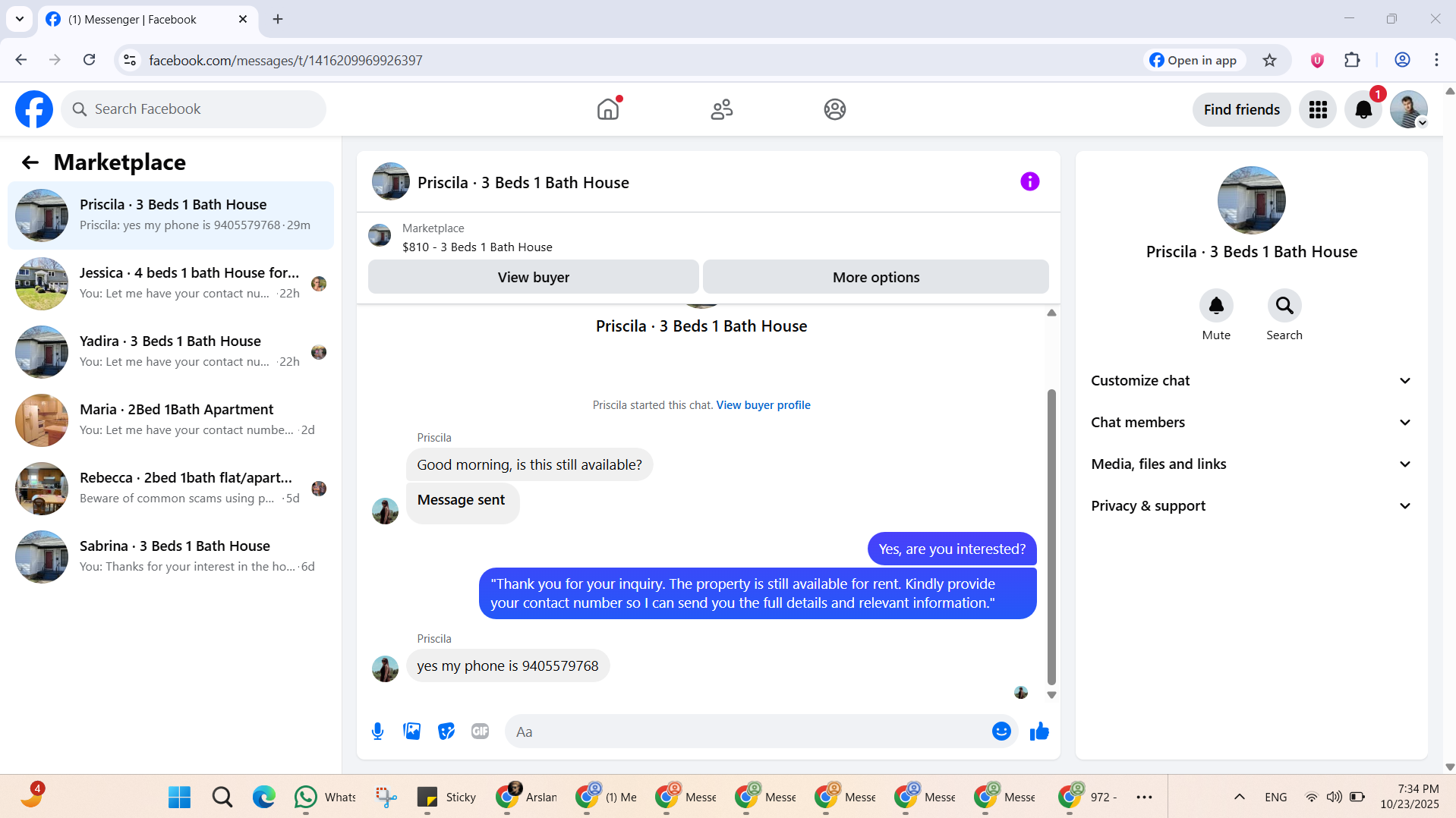Screen dimensions: 1456x818
Task: Open WhatsApp from the taskbar
Action: tap(324, 797)
